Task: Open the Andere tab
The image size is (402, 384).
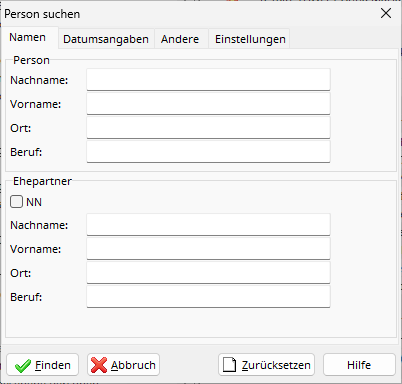Action: [180, 39]
